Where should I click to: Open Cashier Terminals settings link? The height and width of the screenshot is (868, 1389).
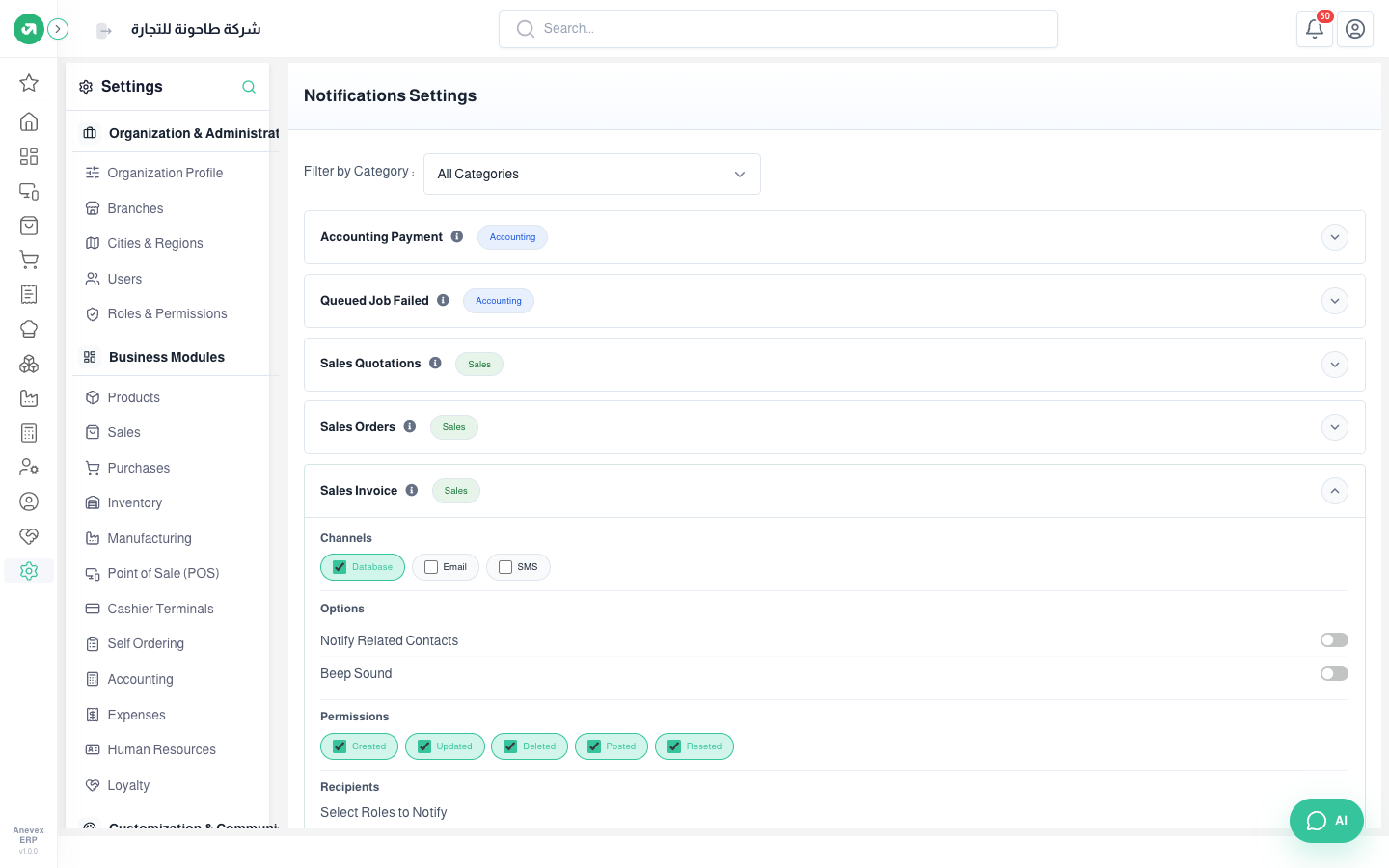[160, 609]
